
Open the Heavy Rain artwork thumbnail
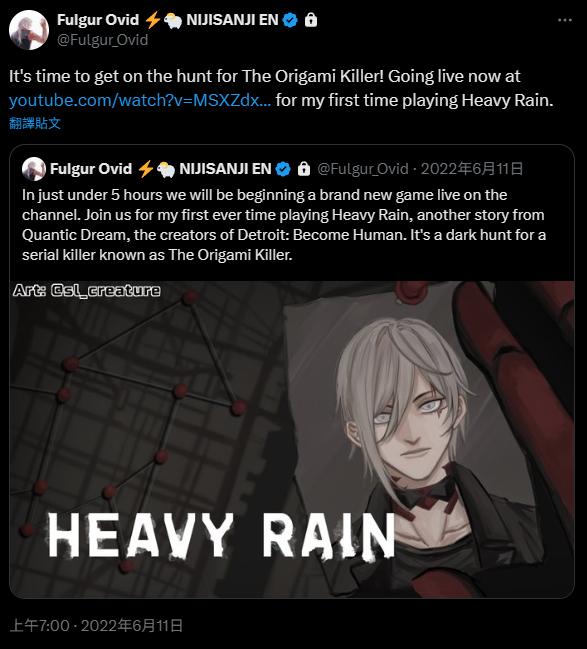[292, 440]
